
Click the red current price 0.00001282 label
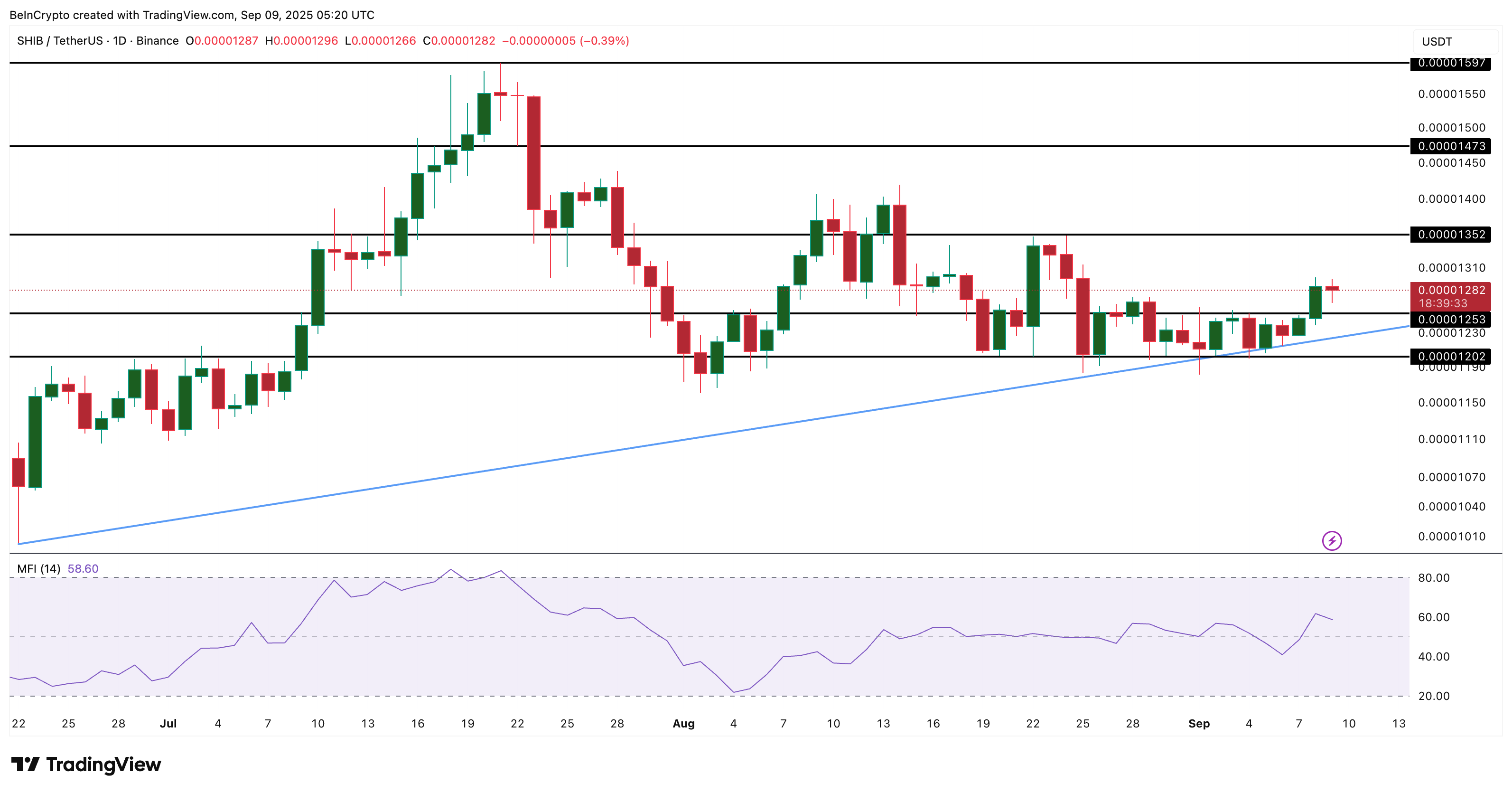[1450, 290]
